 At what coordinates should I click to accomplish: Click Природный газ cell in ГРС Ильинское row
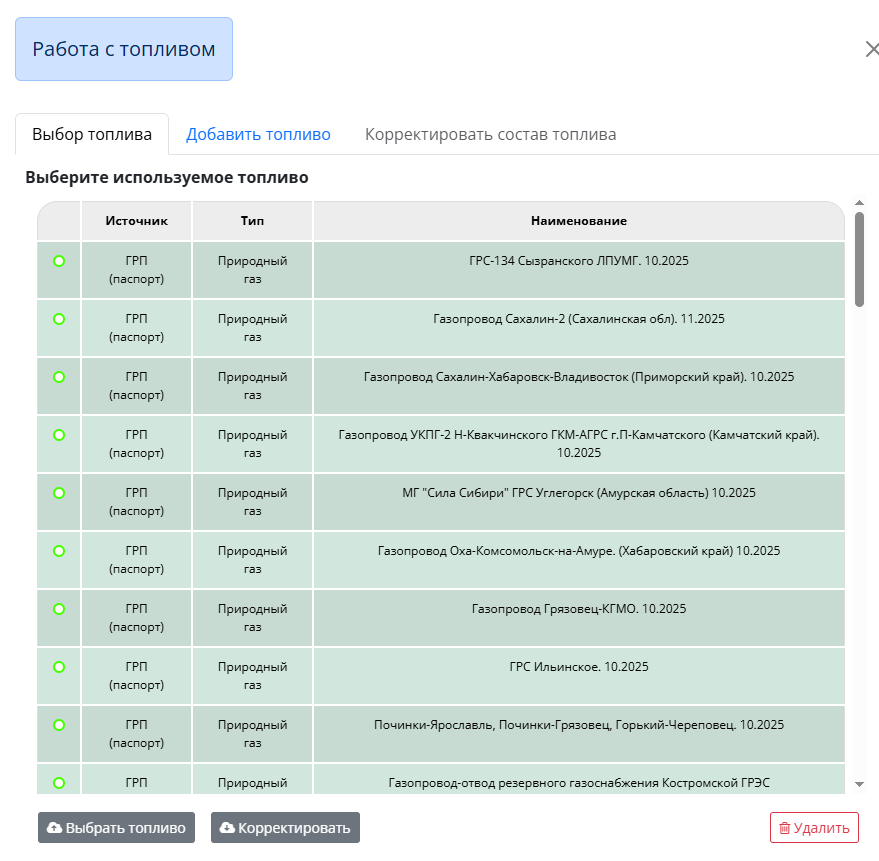pyautogui.click(x=252, y=676)
